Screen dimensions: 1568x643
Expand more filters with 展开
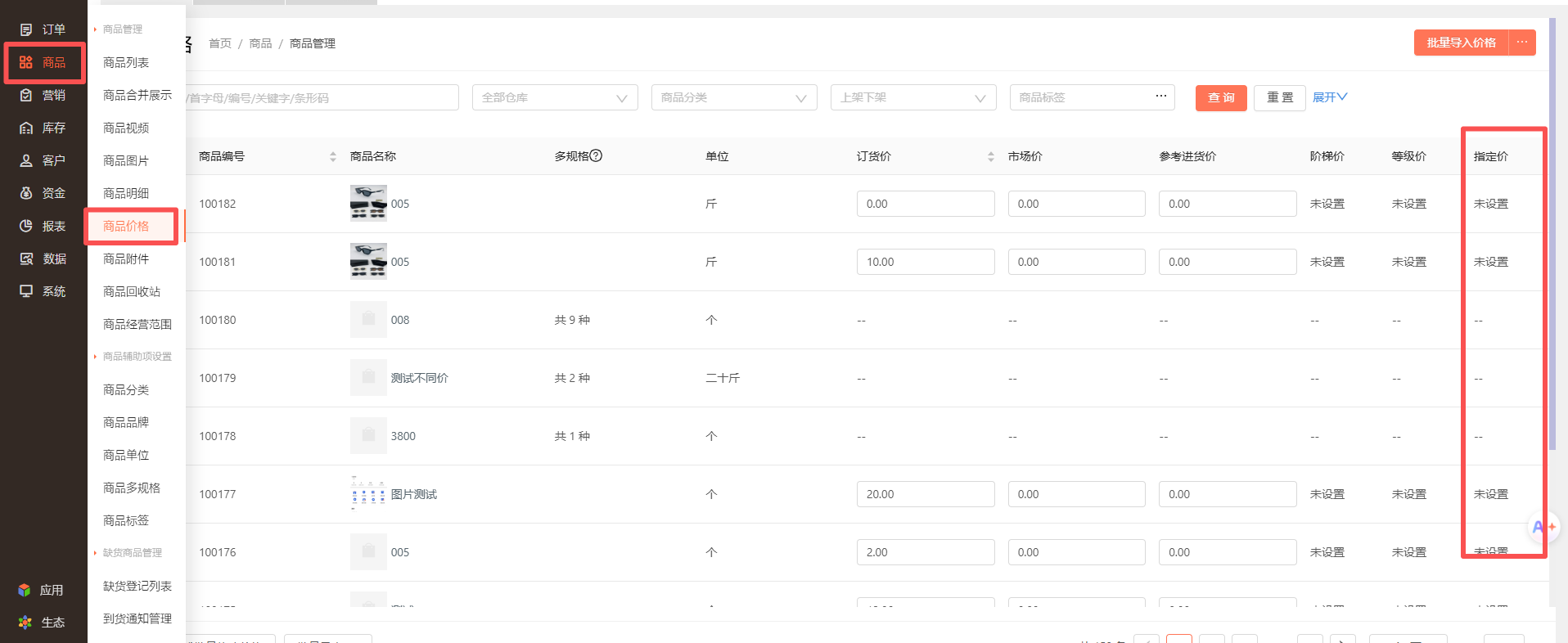click(1330, 97)
